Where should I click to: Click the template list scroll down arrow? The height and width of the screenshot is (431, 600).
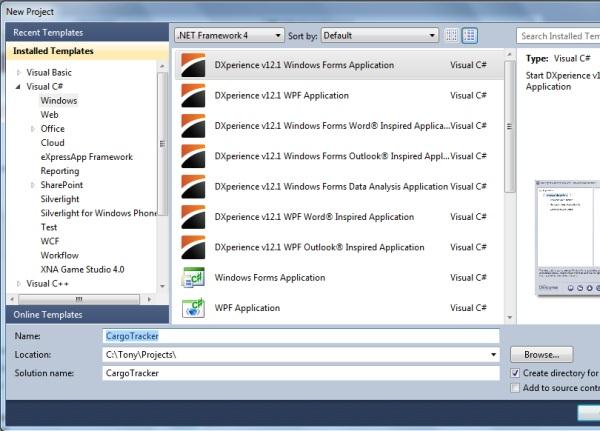509,317
